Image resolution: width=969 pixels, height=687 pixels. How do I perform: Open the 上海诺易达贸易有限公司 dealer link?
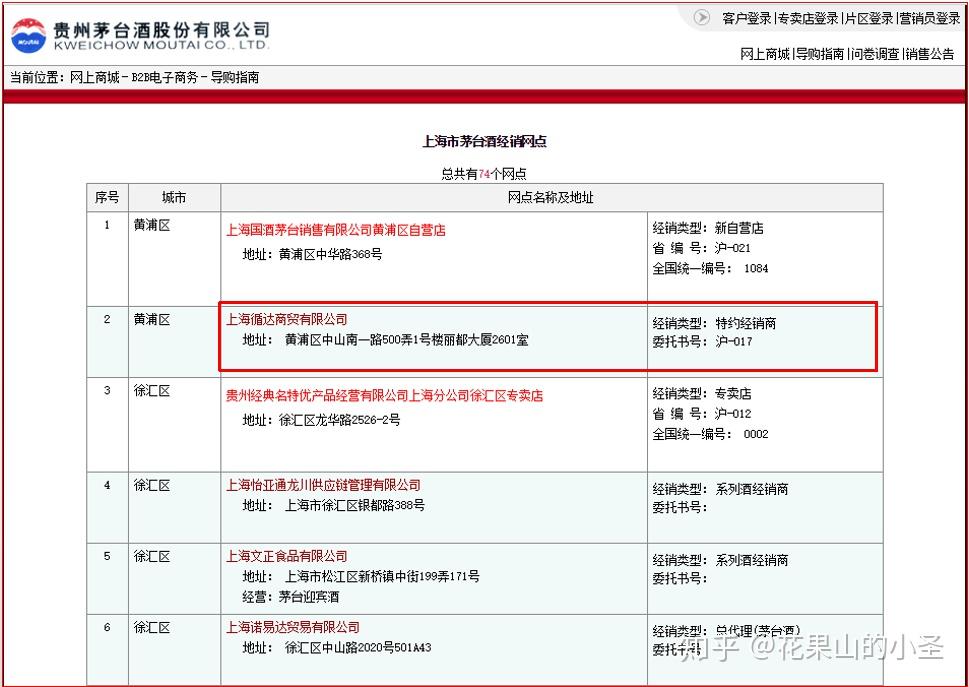click(x=293, y=627)
